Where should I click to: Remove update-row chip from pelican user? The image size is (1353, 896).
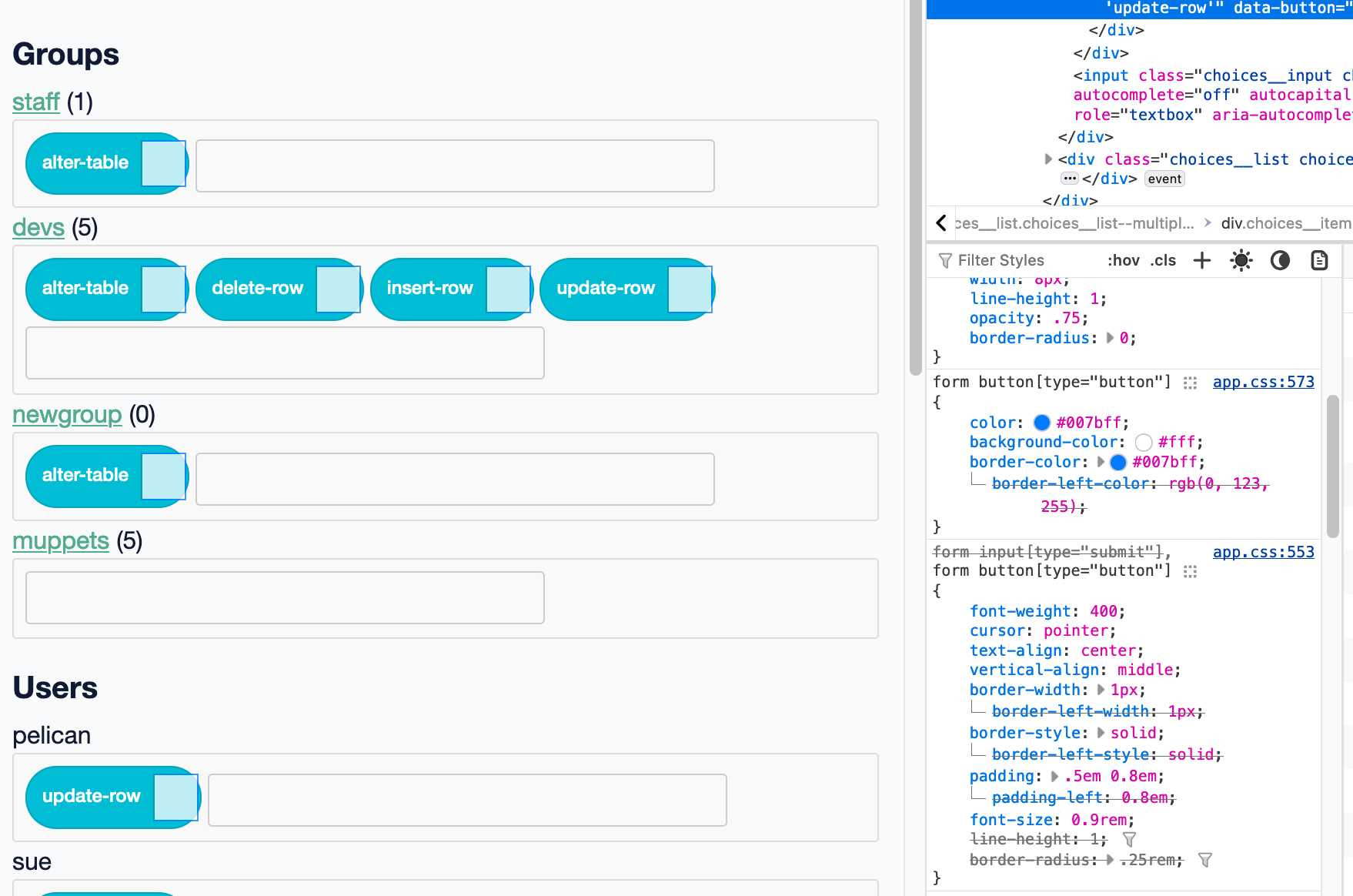click(176, 797)
